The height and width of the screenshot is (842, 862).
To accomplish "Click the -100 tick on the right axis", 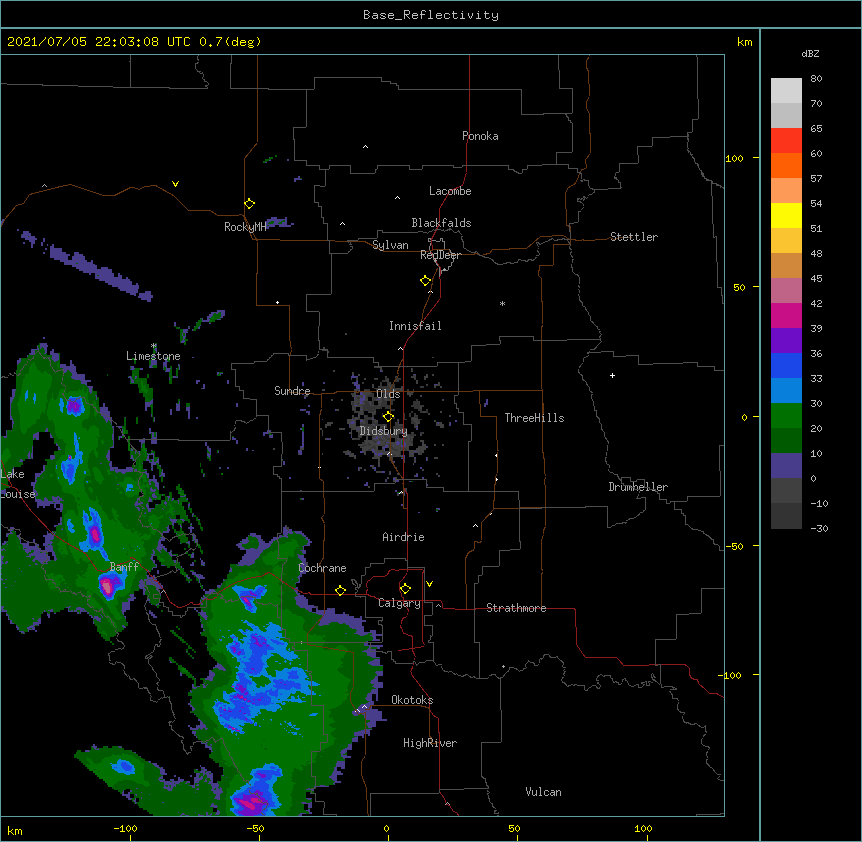I will click(731, 675).
